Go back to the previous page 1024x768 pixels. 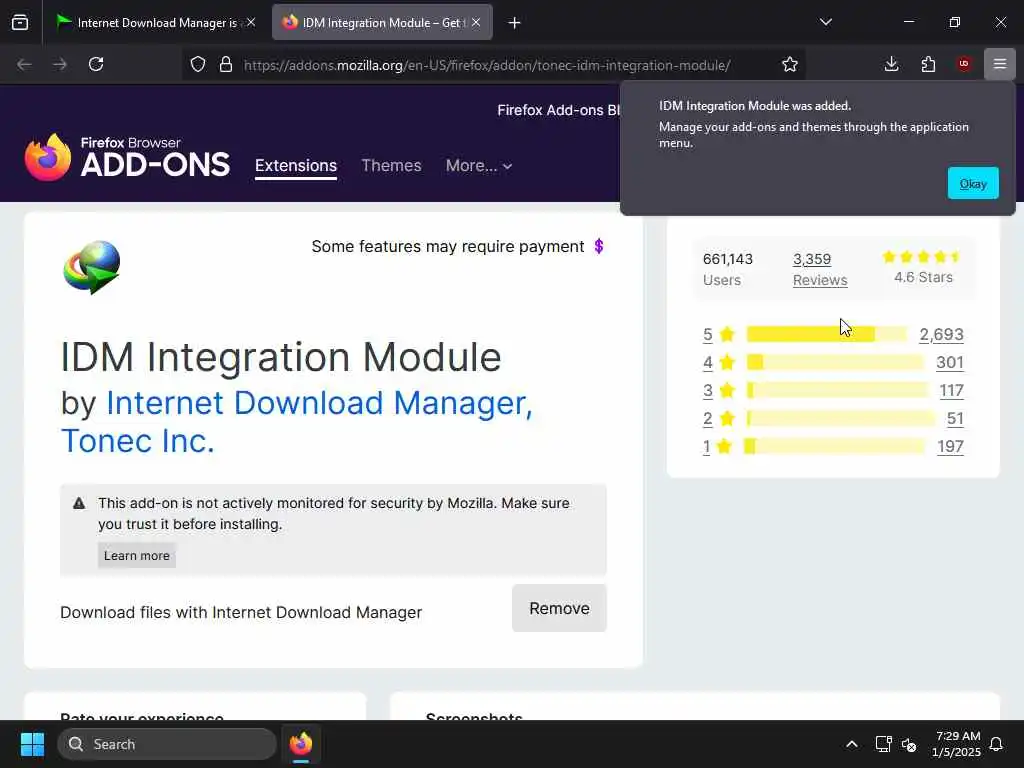pyautogui.click(x=24, y=64)
